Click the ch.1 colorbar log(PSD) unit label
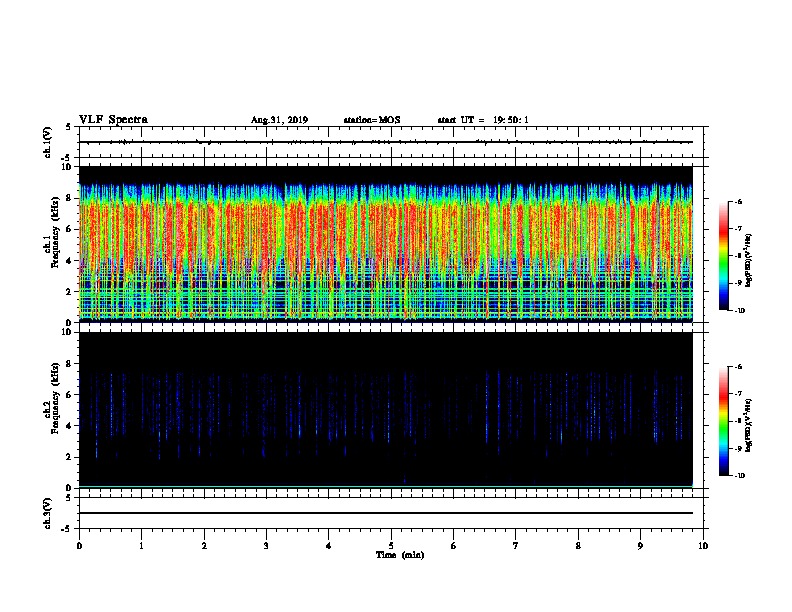 tap(748, 260)
